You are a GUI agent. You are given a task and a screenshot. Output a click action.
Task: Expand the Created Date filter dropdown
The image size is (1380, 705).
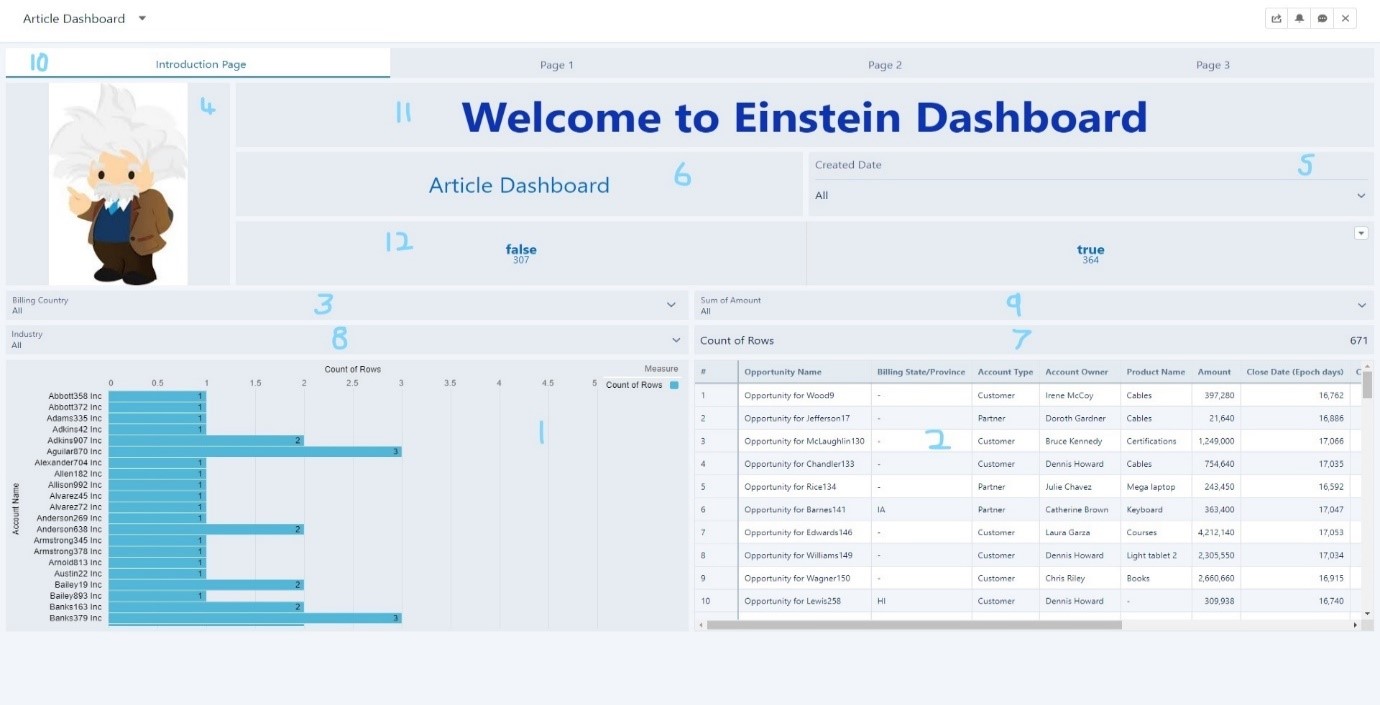[x=1361, y=196]
